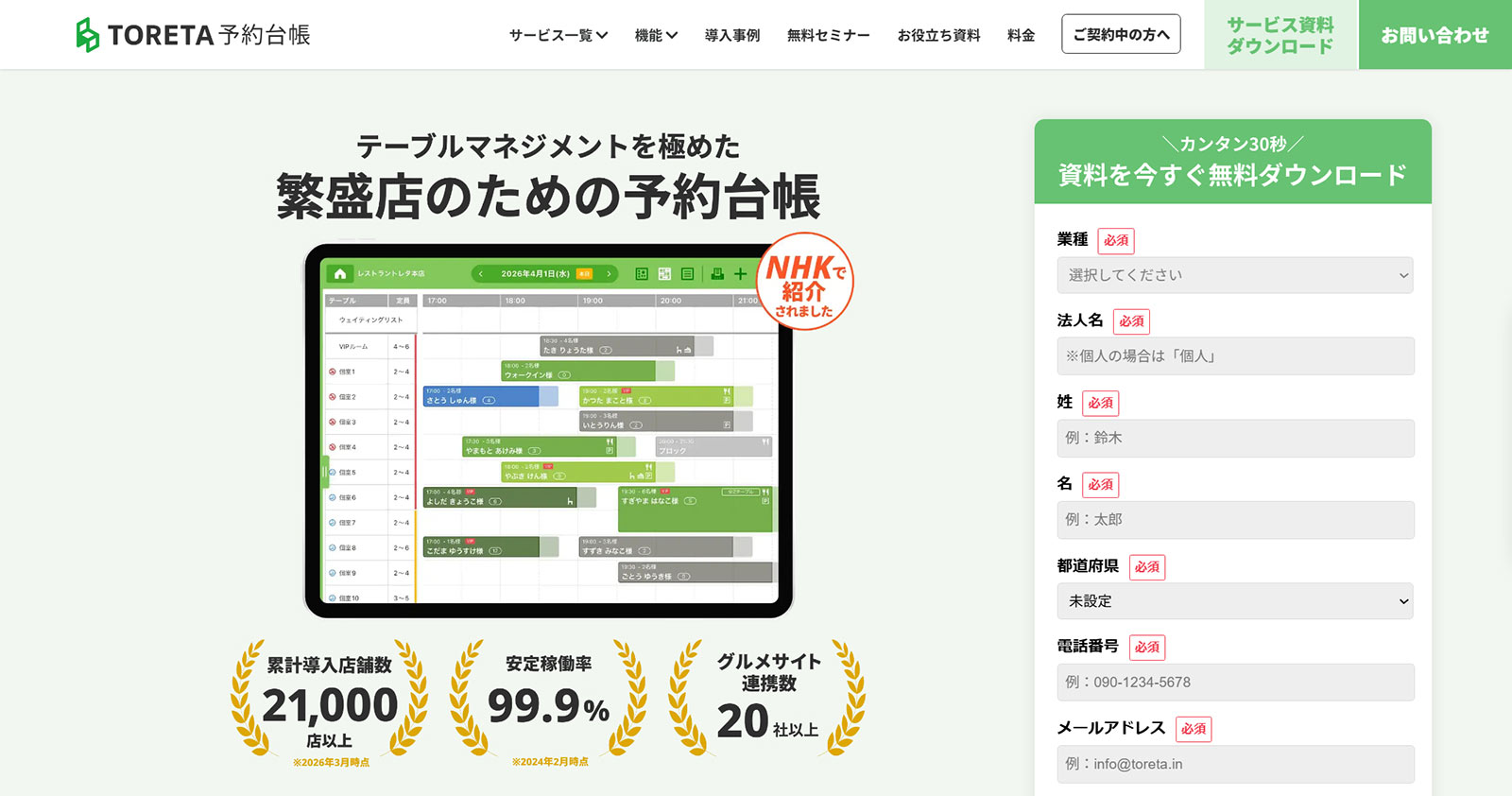Click the 本日 today badge in date bar
This screenshot has height=796, width=1512.
coord(585,274)
